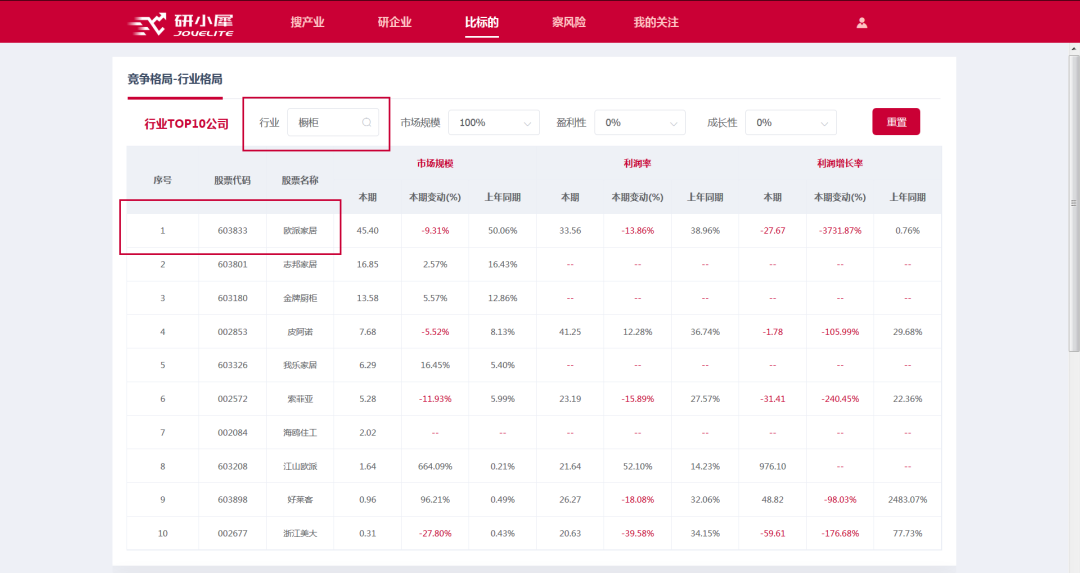Click the 序号 column header
This screenshot has width=1080, height=573.
click(163, 180)
